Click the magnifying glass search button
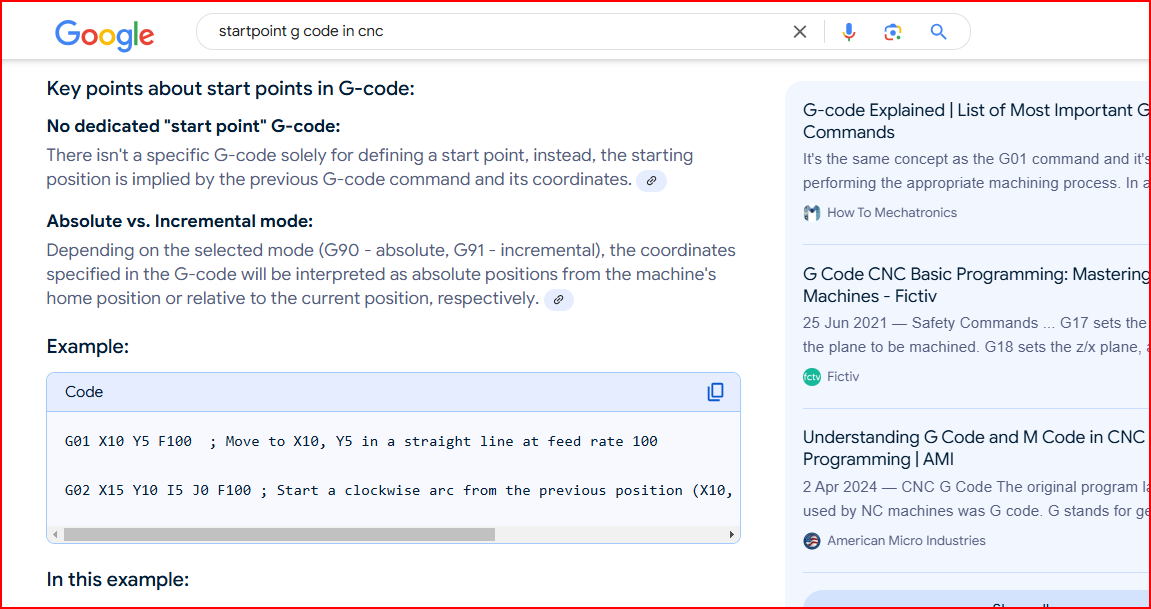The height and width of the screenshot is (609, 1151). point(938,32)
